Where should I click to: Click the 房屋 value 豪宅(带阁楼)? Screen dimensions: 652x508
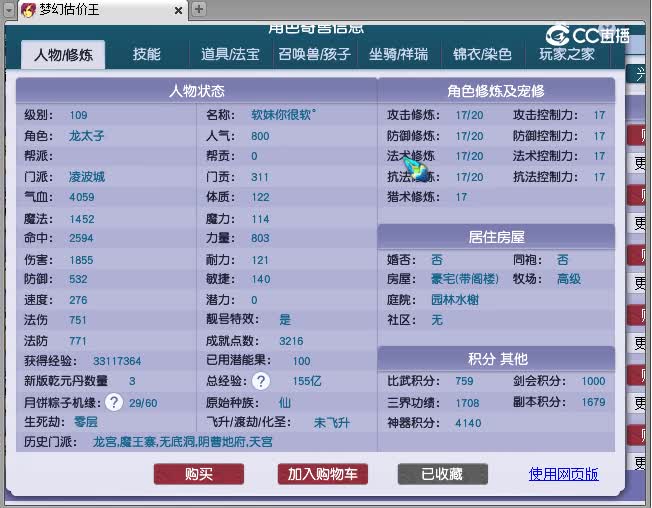click(x=464, y=279)
